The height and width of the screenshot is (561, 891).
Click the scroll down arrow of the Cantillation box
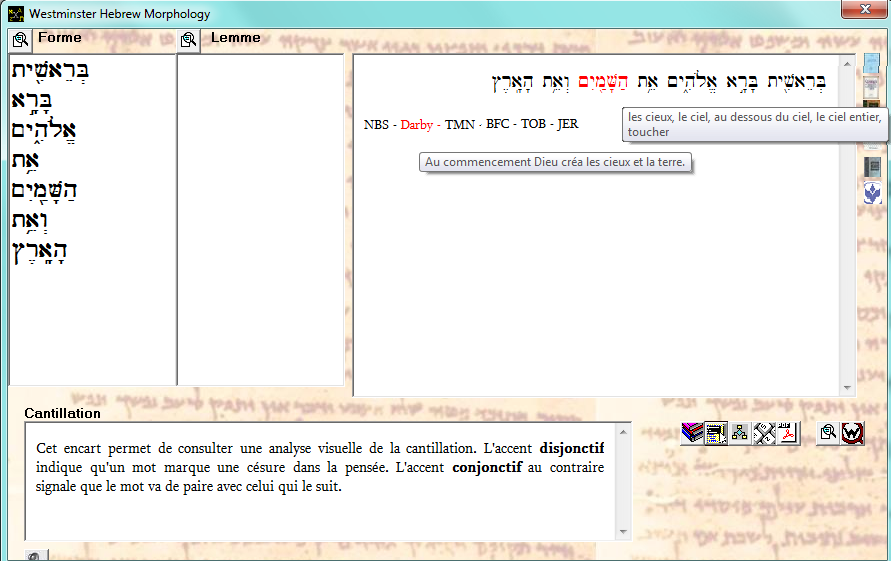click(x=623, y=532)
